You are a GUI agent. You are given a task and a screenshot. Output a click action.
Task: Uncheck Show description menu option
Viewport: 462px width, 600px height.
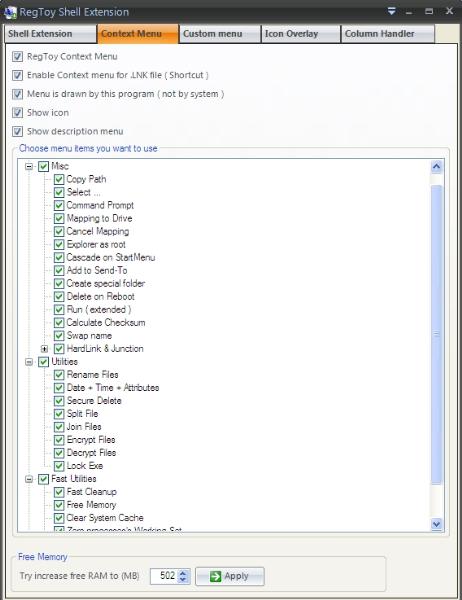click(x=17, y=132)
